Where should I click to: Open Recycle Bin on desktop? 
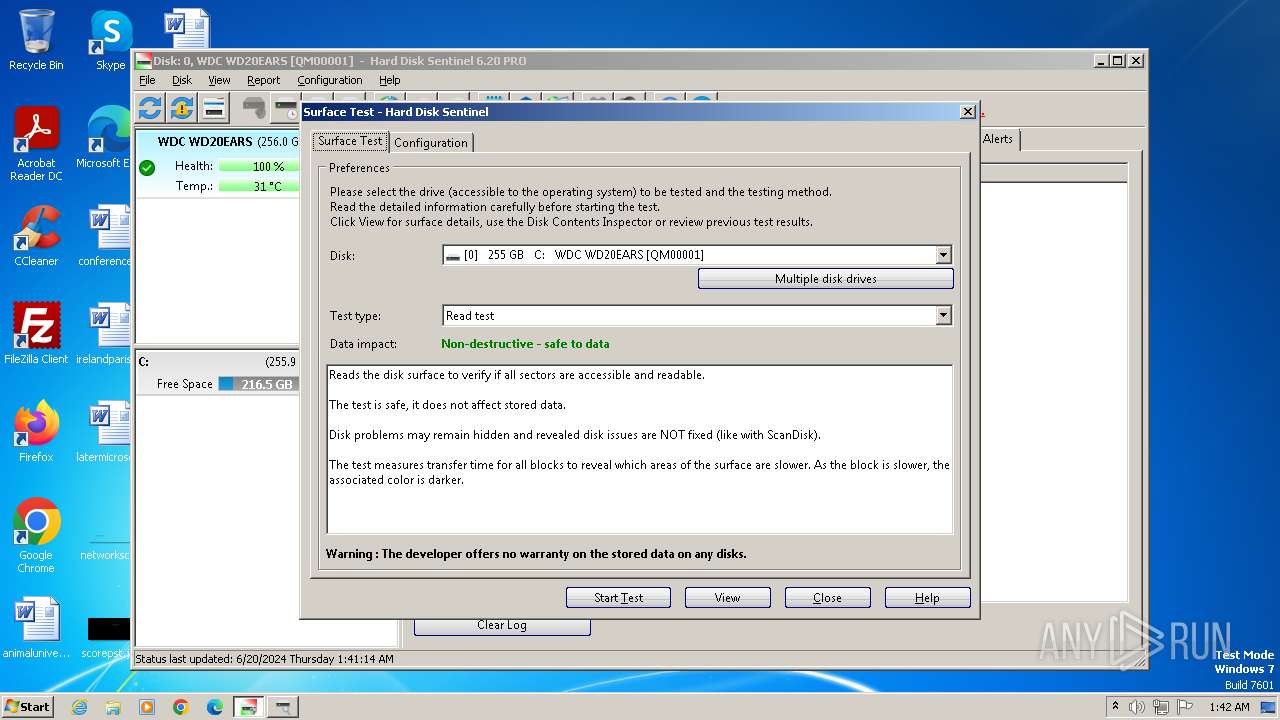pyautogui.click(x=36, y=40)
